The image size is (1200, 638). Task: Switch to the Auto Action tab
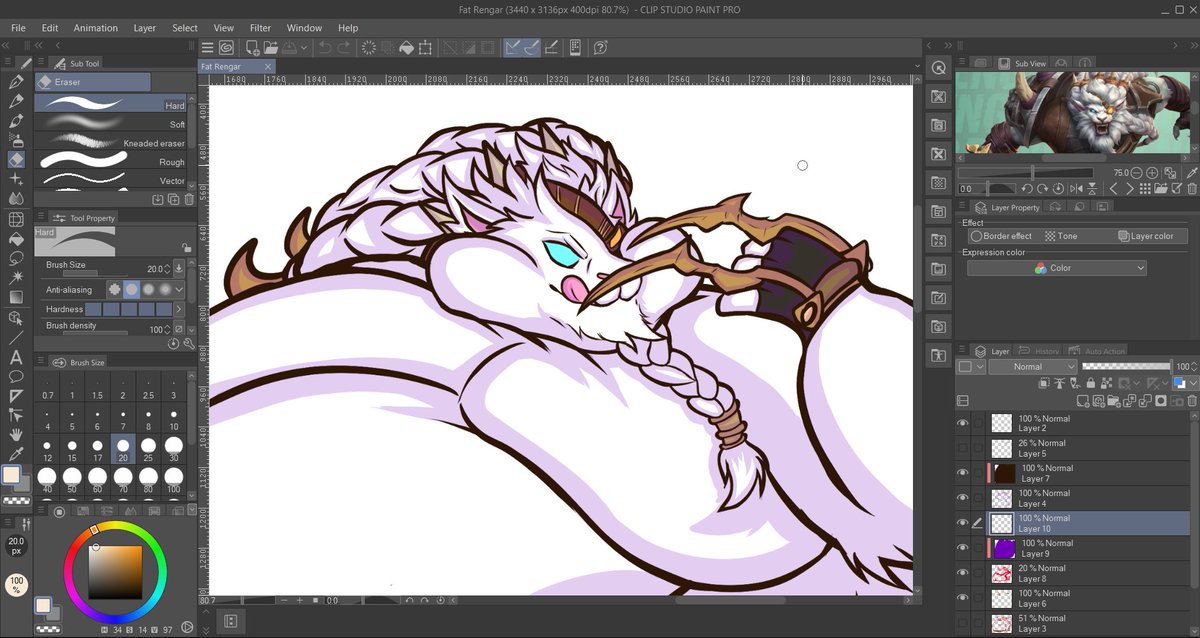coord(1098,351)
